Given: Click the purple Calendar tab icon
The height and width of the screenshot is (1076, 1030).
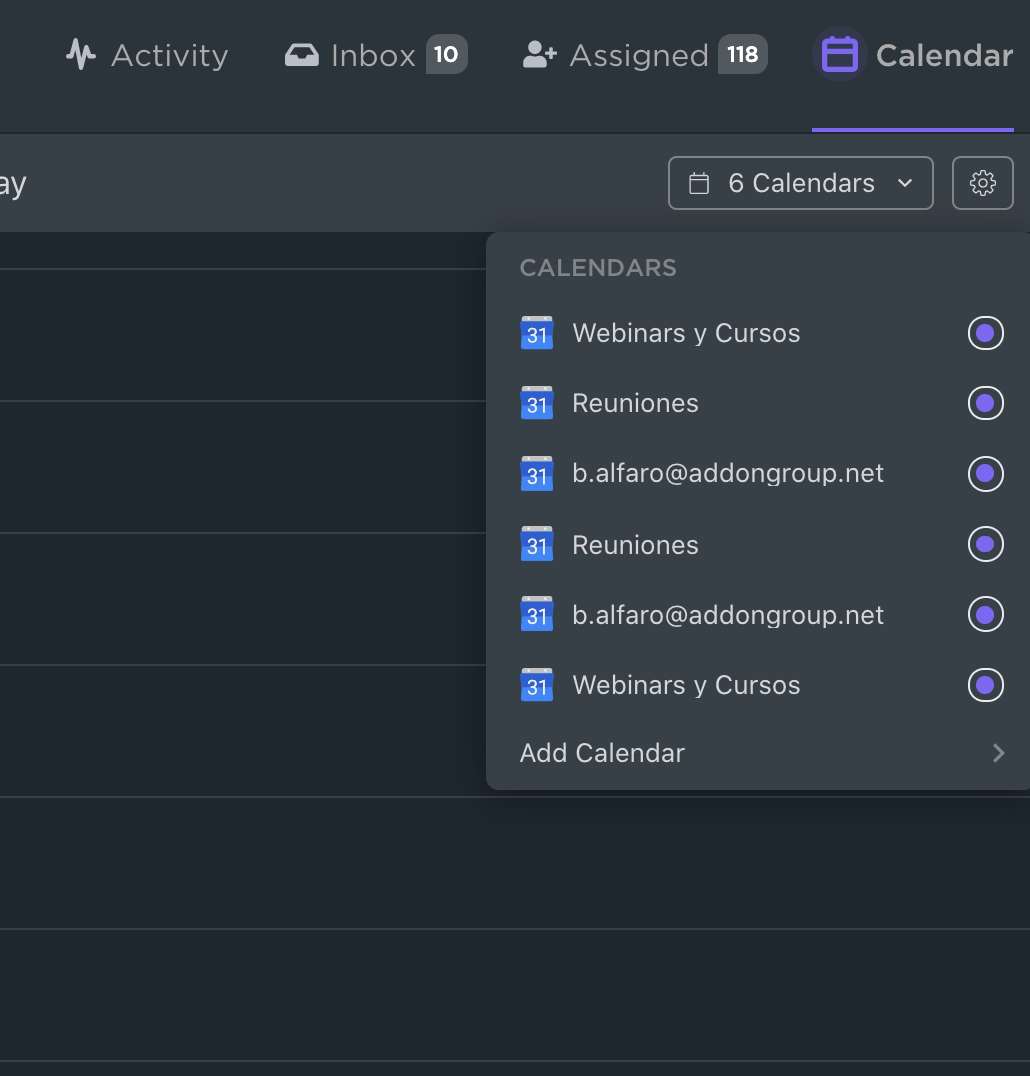Looking at the screenshot, I should 839,55.
